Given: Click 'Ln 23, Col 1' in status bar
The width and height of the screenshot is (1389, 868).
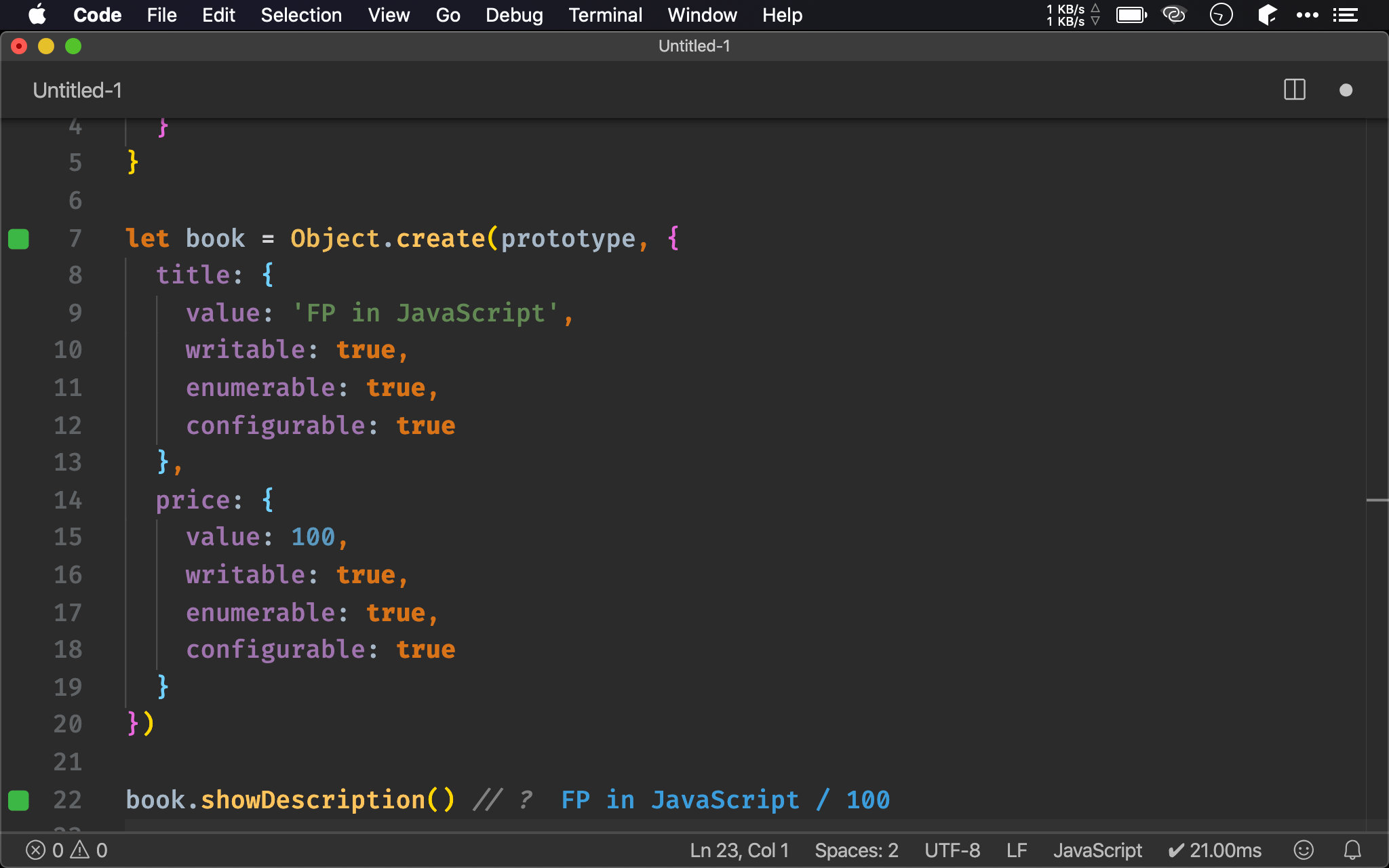Looking at the screenshot, I should (739, 850).
